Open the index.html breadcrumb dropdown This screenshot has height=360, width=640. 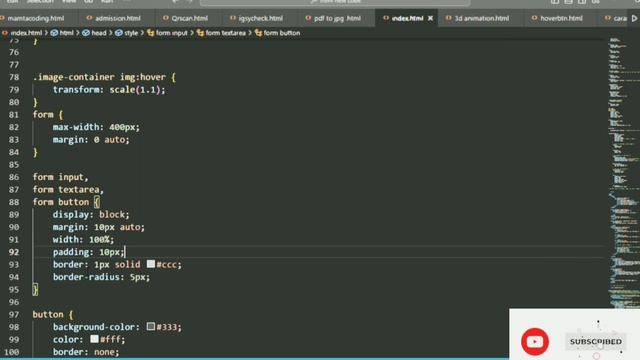pos(22,33)
